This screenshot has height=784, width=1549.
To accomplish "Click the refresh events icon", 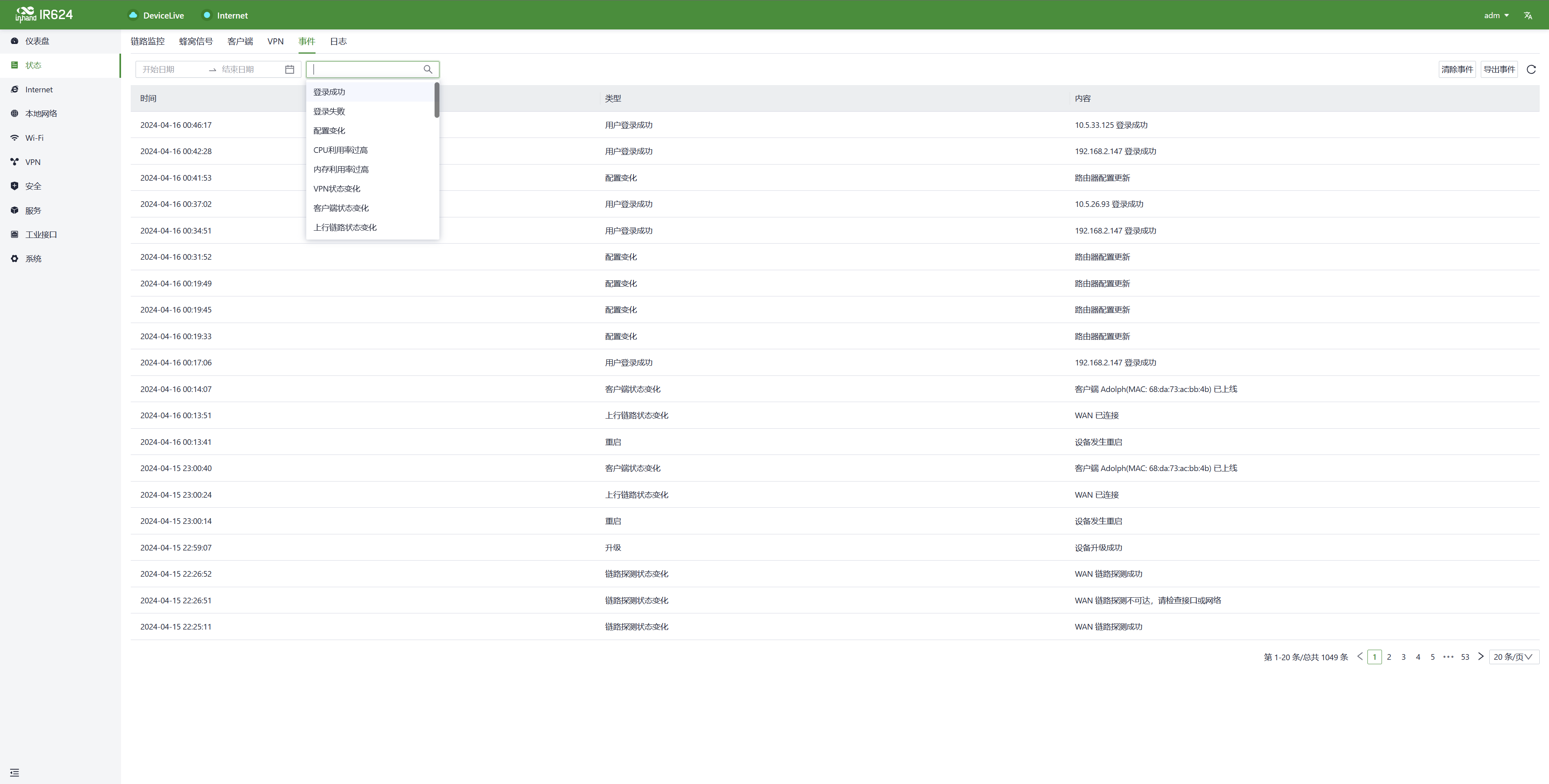I will (x=1531, y=69).
